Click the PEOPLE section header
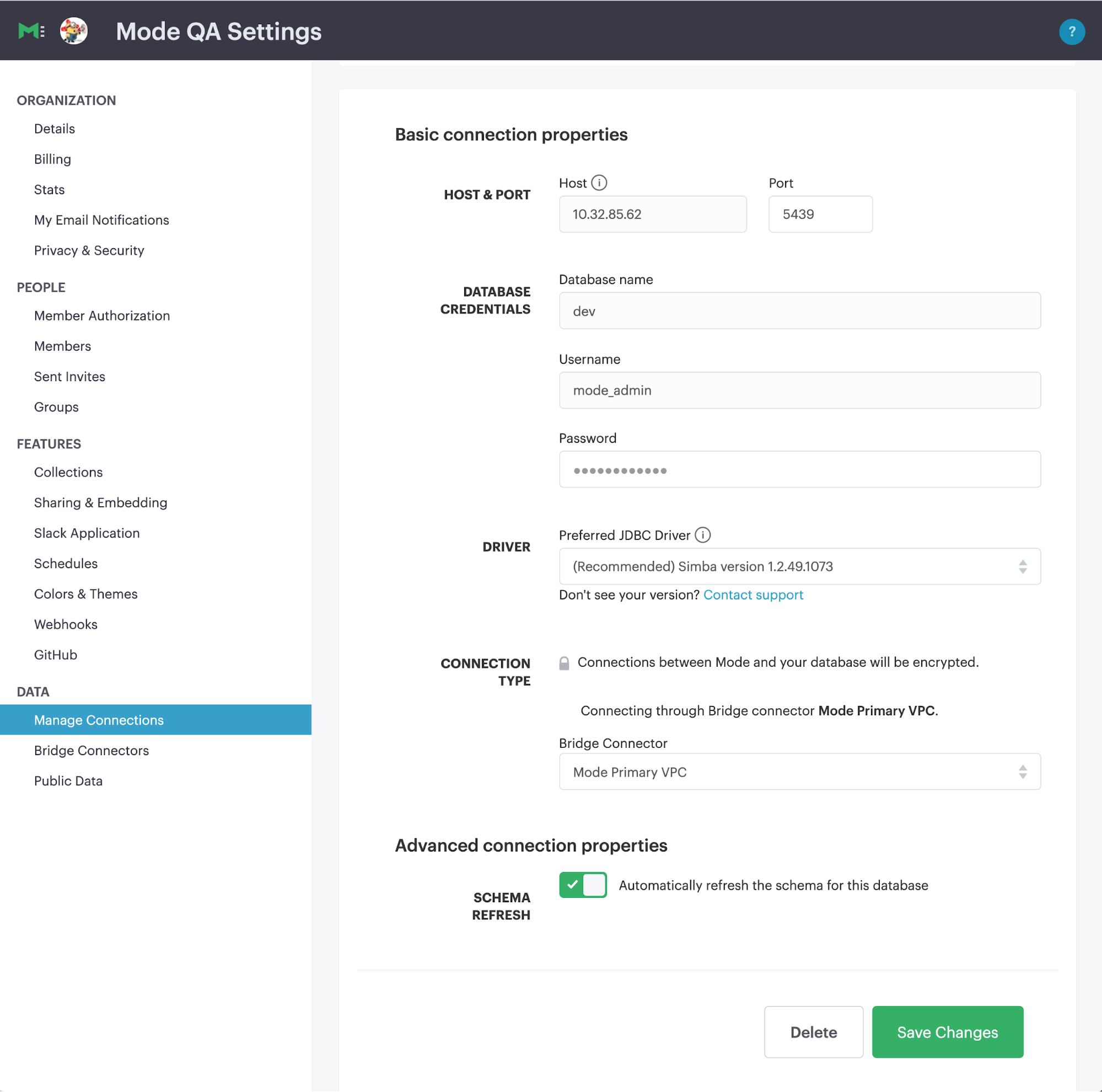The width and height of the screenshot is (1102, 1092). 41,287
